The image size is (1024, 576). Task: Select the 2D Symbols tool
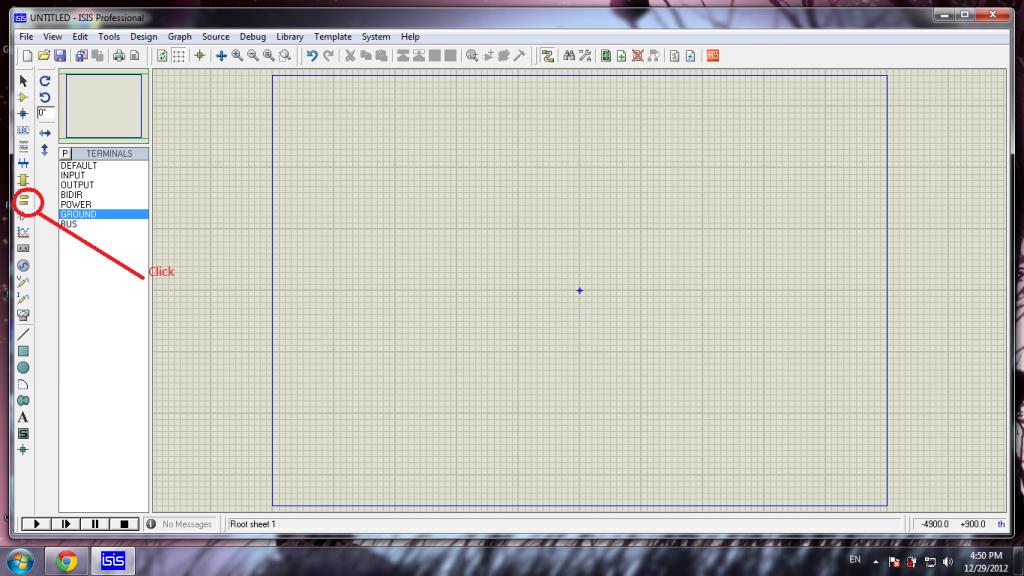pos(23,434)
